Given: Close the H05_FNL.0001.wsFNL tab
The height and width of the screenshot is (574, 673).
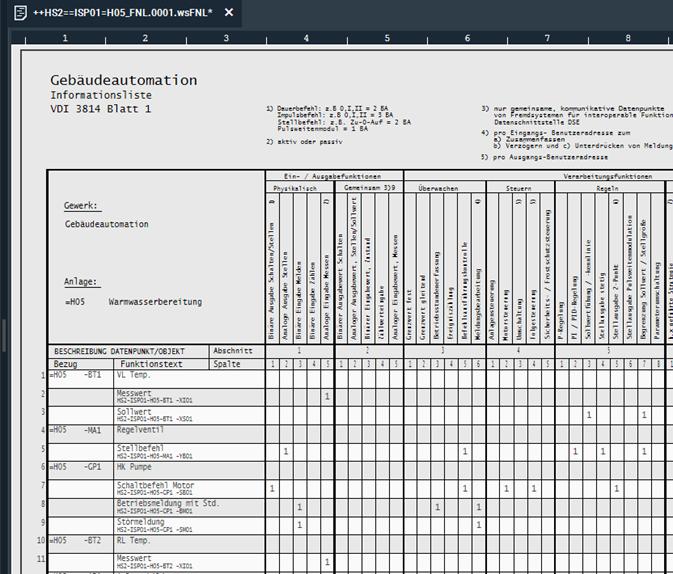Looking at the screenshot, I should click(x=229, y=13).
